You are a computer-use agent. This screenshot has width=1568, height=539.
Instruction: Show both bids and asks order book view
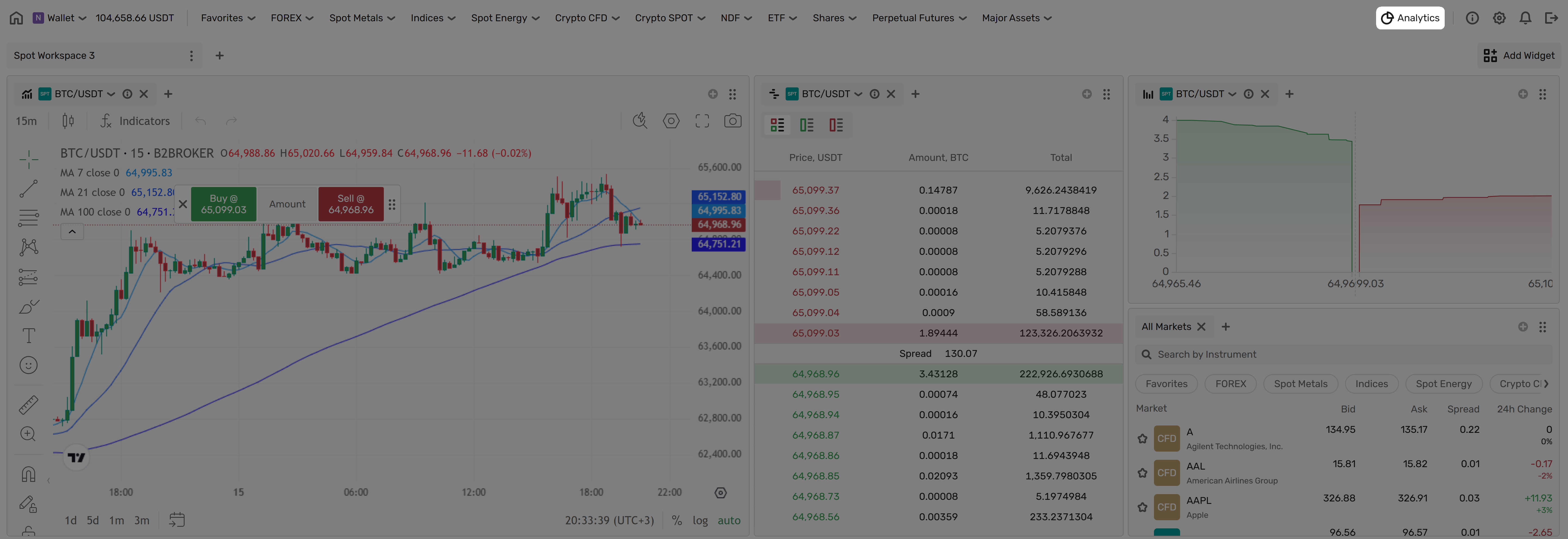(777, 125)
